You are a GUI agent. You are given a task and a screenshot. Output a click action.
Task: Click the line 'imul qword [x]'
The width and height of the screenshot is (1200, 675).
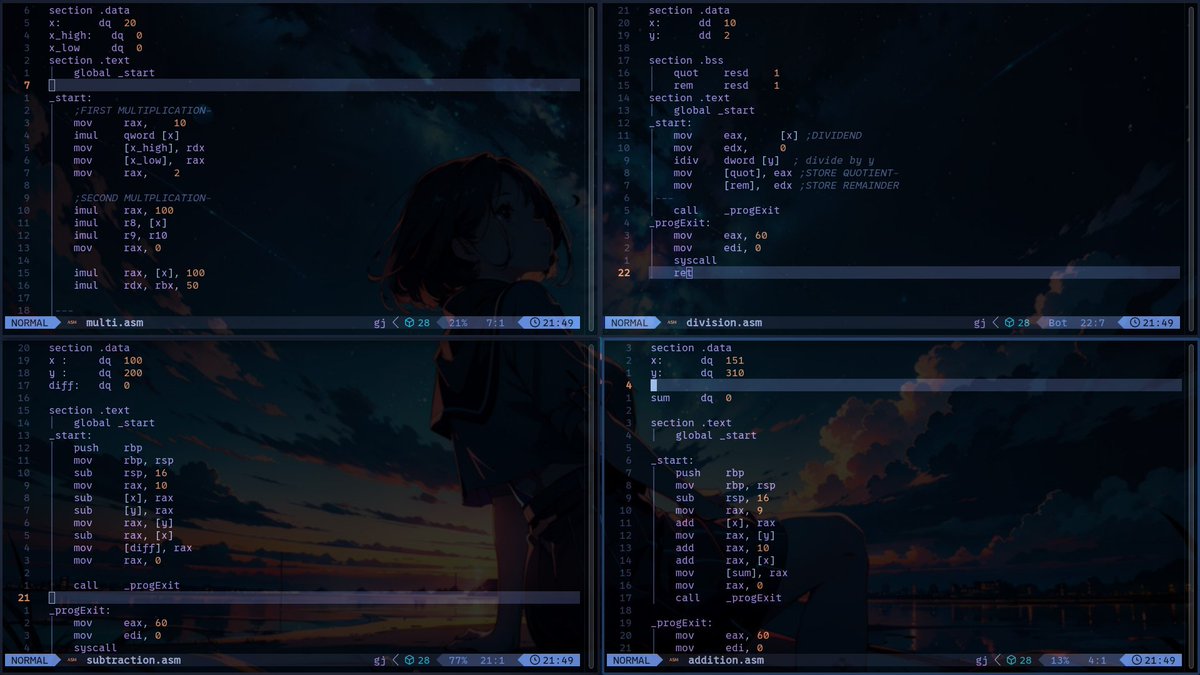[127, 135]
